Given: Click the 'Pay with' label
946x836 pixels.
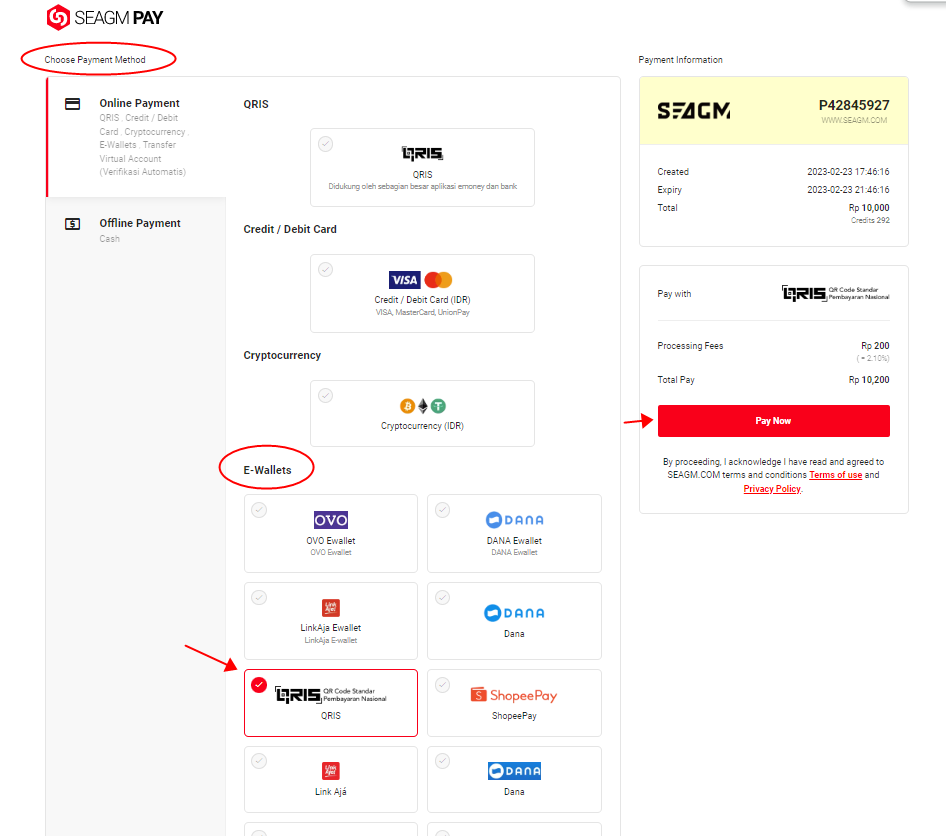Looking at the screenshot, I should coord(674,294).
